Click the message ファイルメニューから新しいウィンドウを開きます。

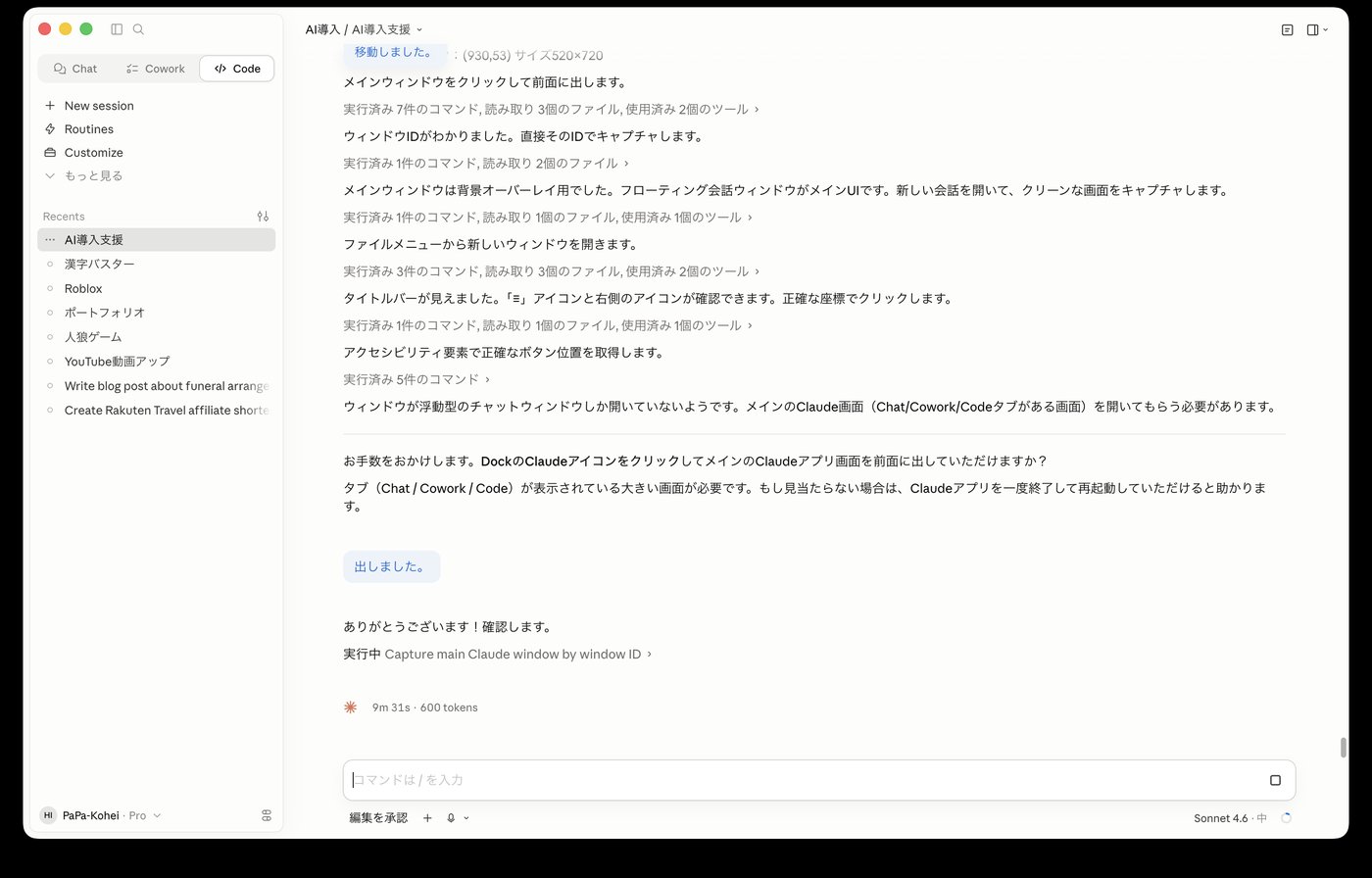[x=491, y=245]
